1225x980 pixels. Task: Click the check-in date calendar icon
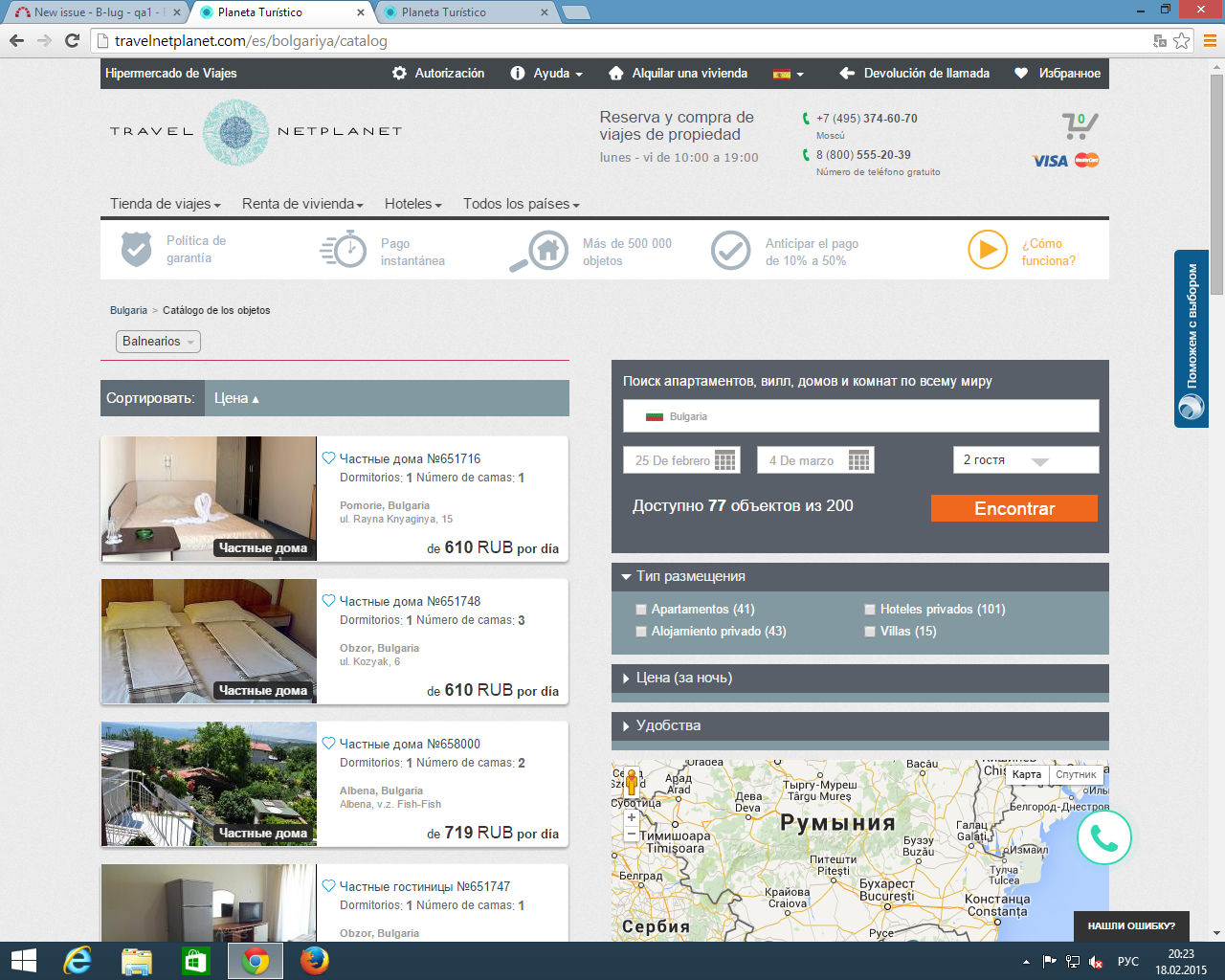pyautogui.click(x=725, y=460)
